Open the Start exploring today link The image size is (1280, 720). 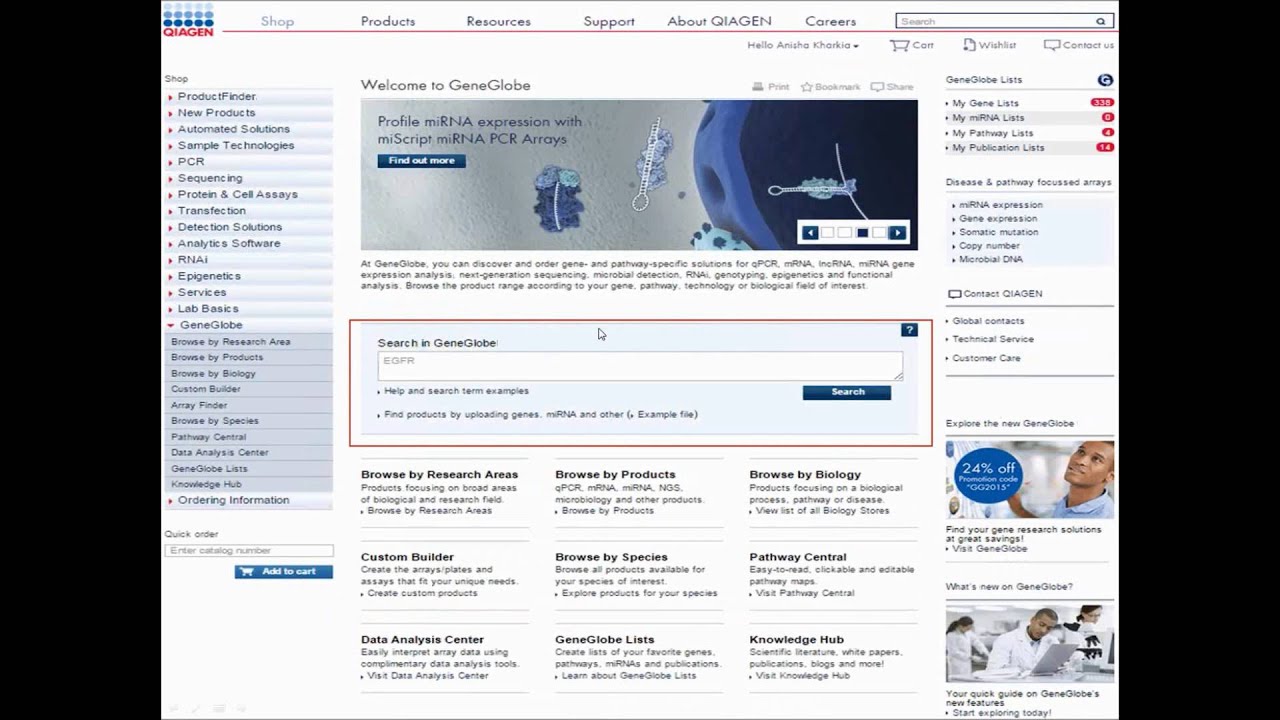(x=1001, y=713)
